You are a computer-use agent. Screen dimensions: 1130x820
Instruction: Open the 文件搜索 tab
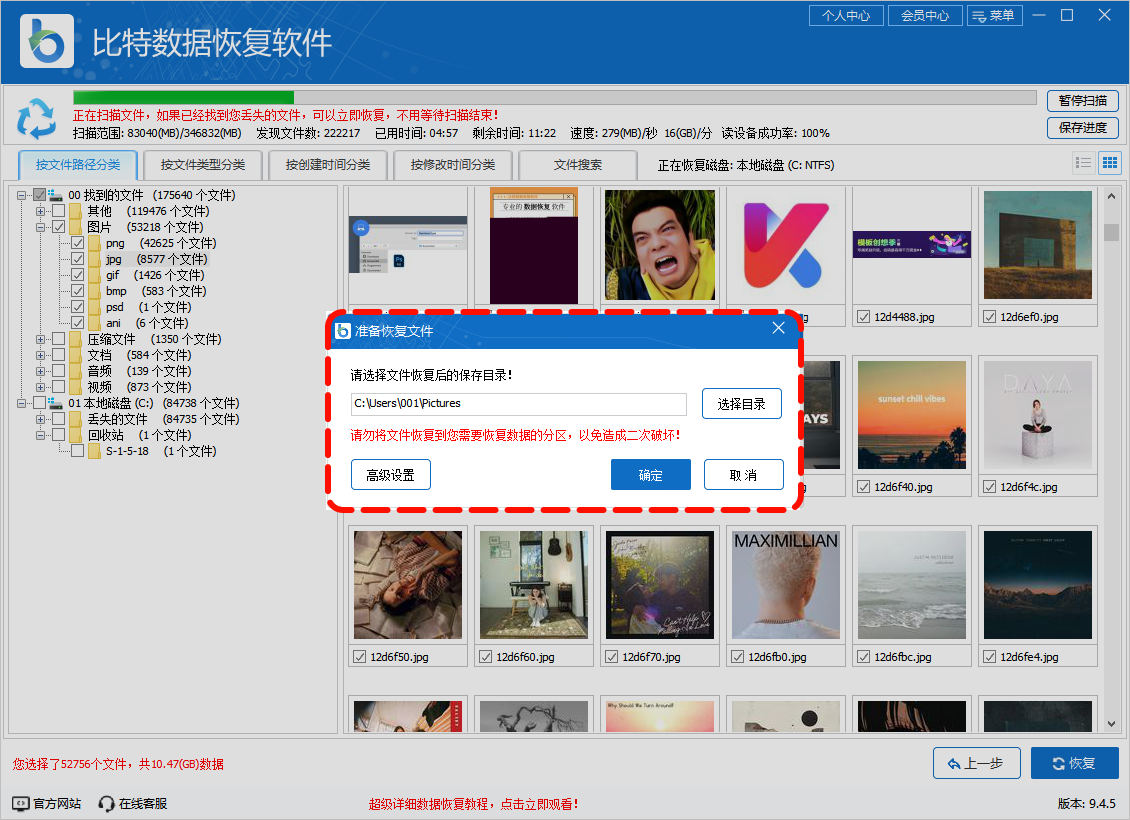577,164
